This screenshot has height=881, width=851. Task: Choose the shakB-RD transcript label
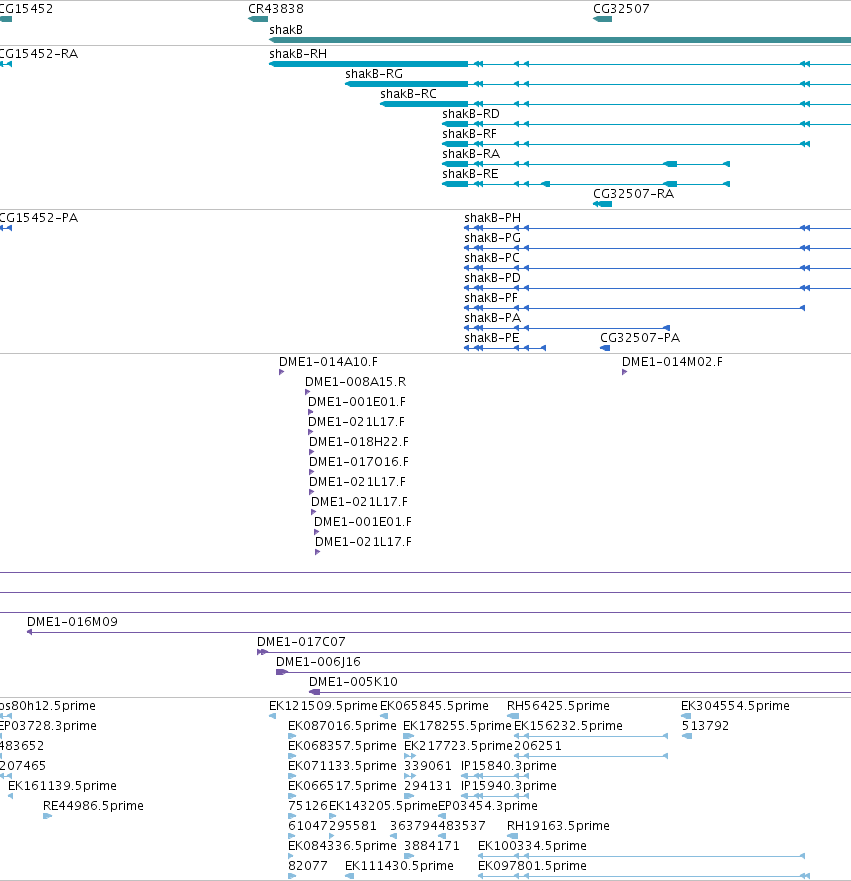[x=471, y=114]
